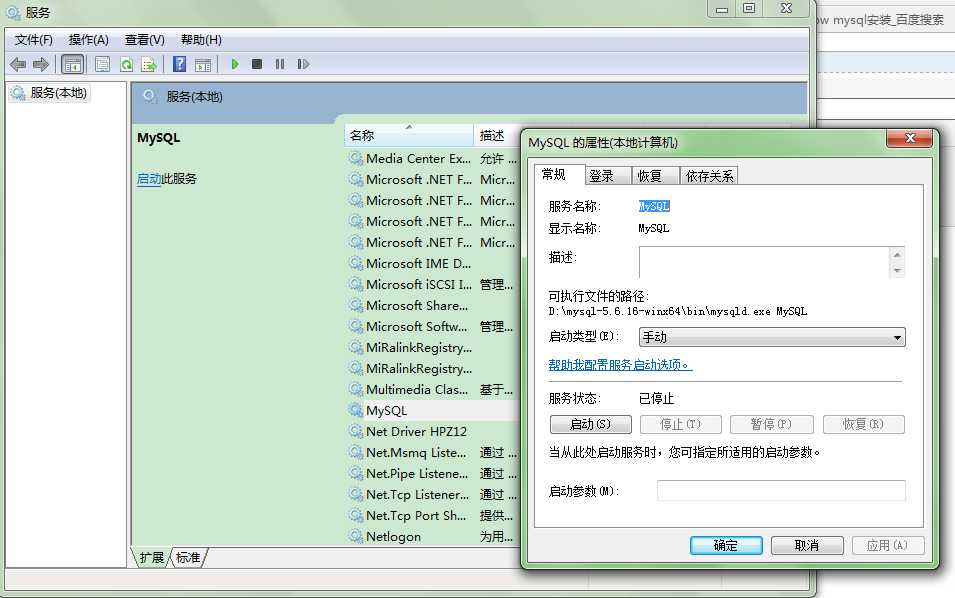955x598 pixels.
Task: Select the Net.Tcp Listener... service
Action: pyautogui.click(x=434, y=494)
